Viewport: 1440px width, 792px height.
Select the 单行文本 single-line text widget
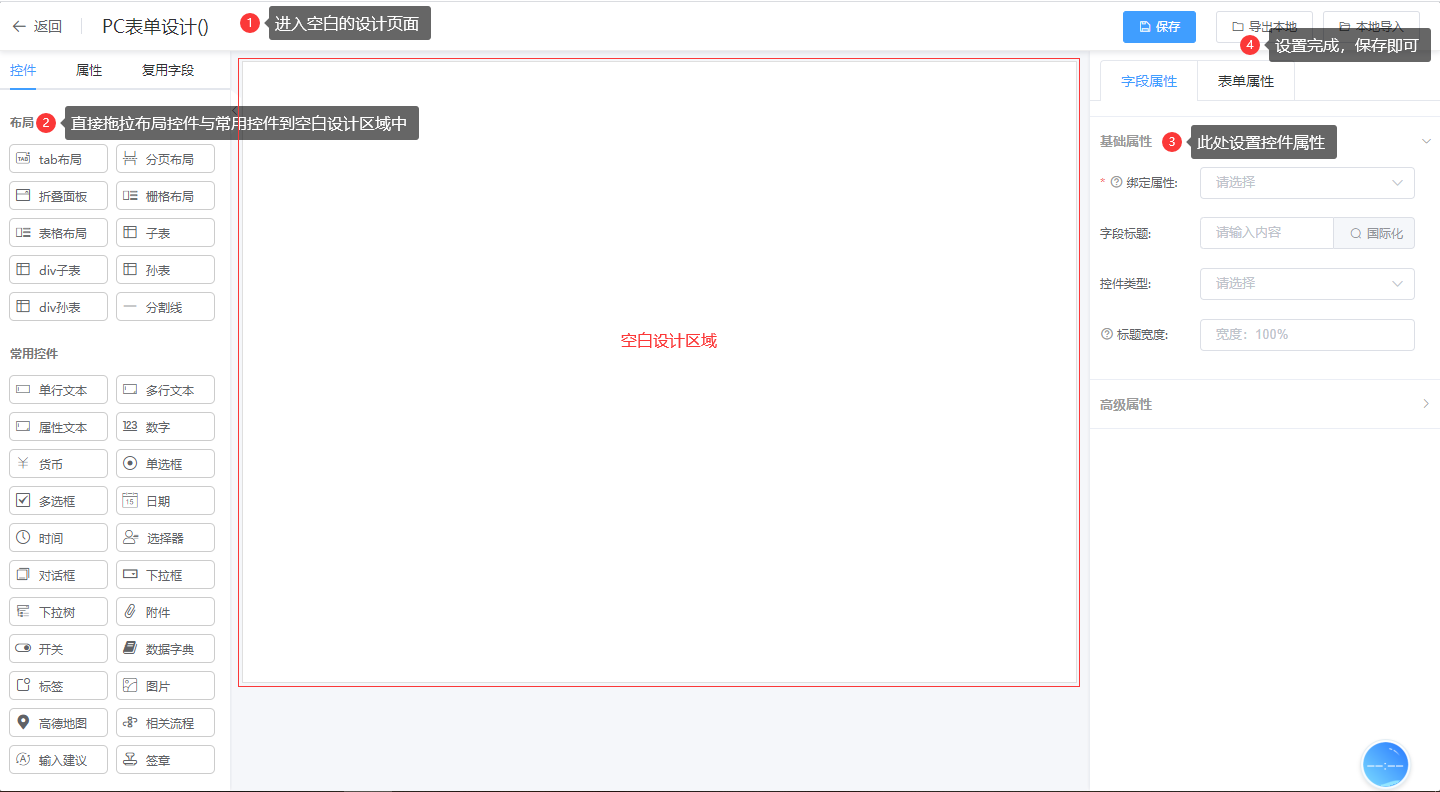(58, 390)
